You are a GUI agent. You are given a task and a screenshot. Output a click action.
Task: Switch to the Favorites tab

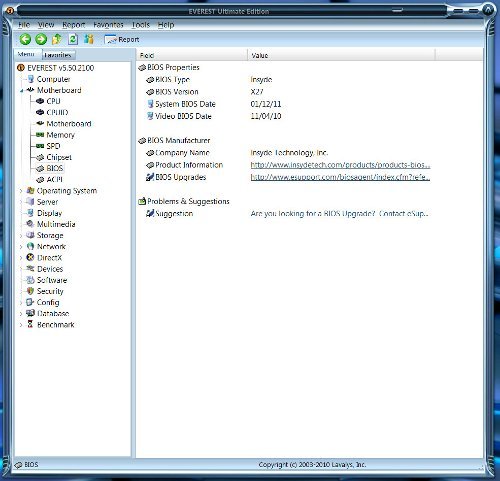(57, 55)
